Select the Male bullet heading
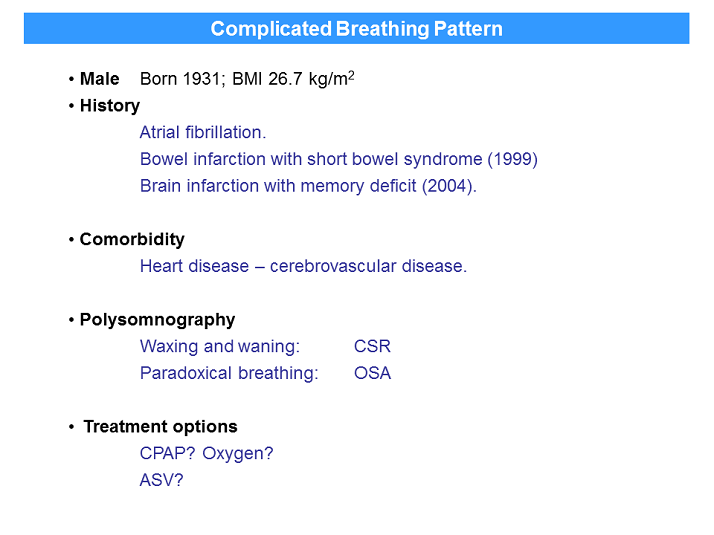Screen dimensions: 714x535 coord(99,79)
